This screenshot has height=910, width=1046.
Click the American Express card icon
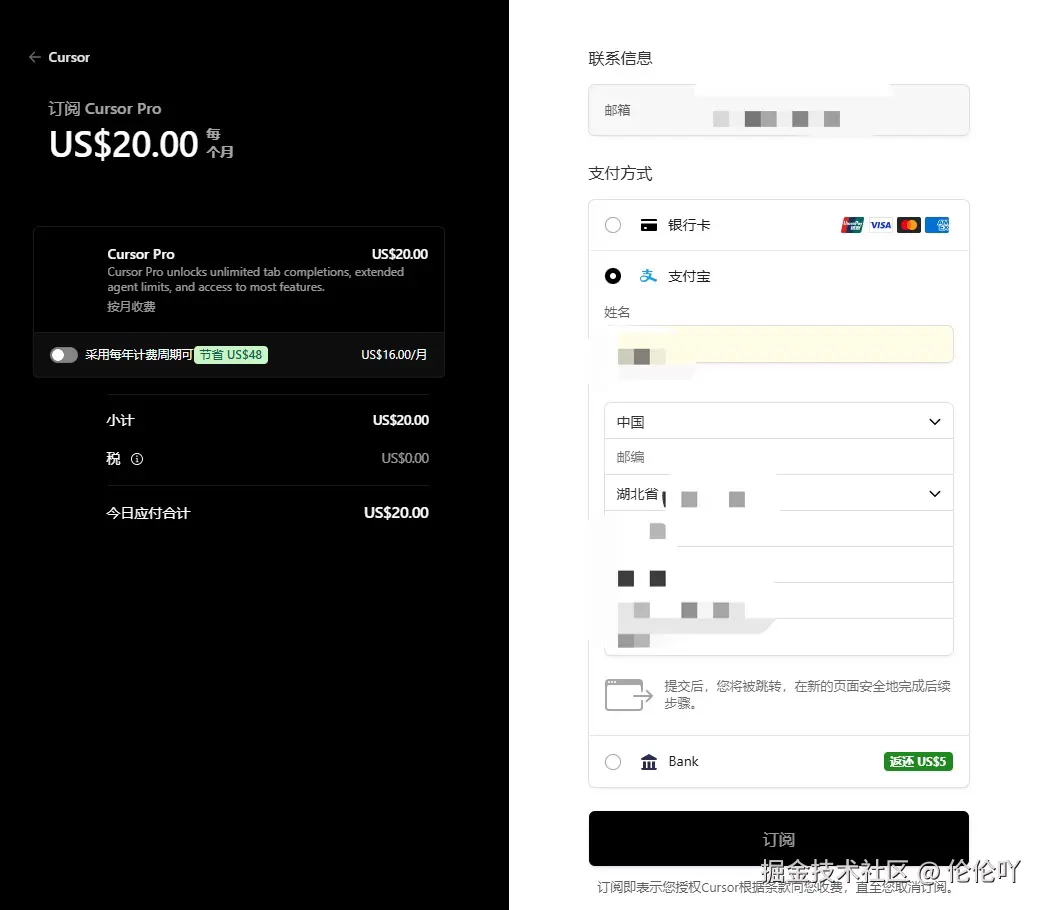click(x=937, y=224)
